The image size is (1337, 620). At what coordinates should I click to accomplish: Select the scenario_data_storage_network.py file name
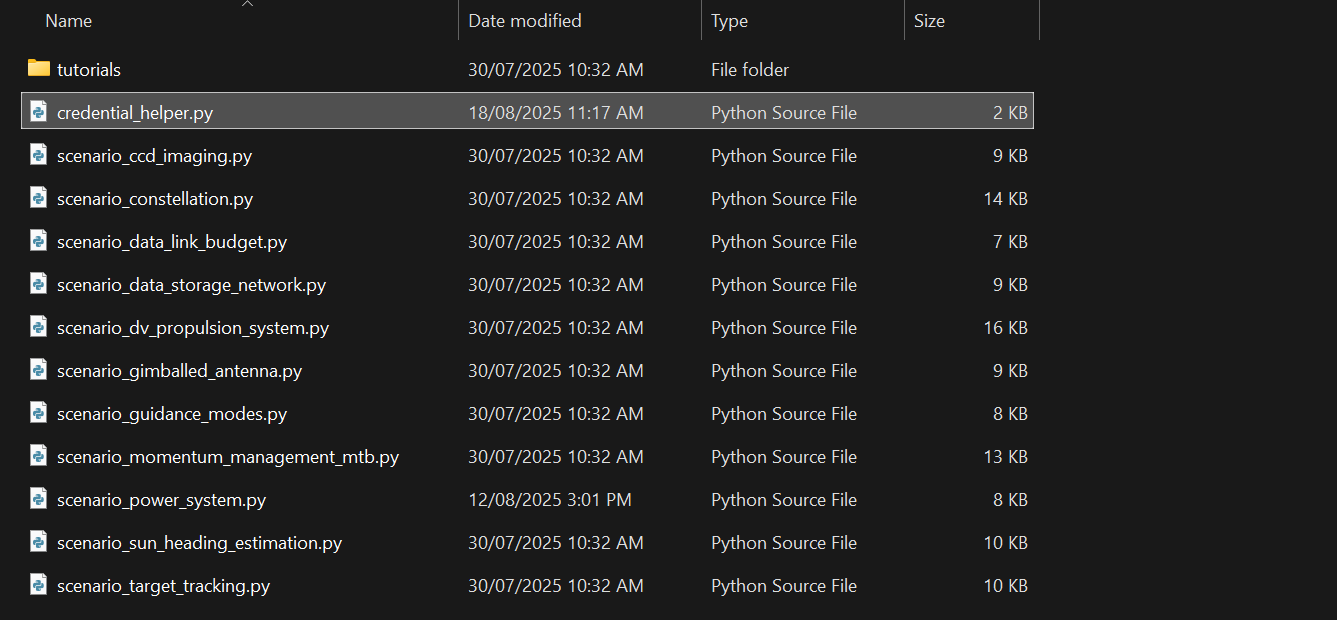[x=191, y=285]
